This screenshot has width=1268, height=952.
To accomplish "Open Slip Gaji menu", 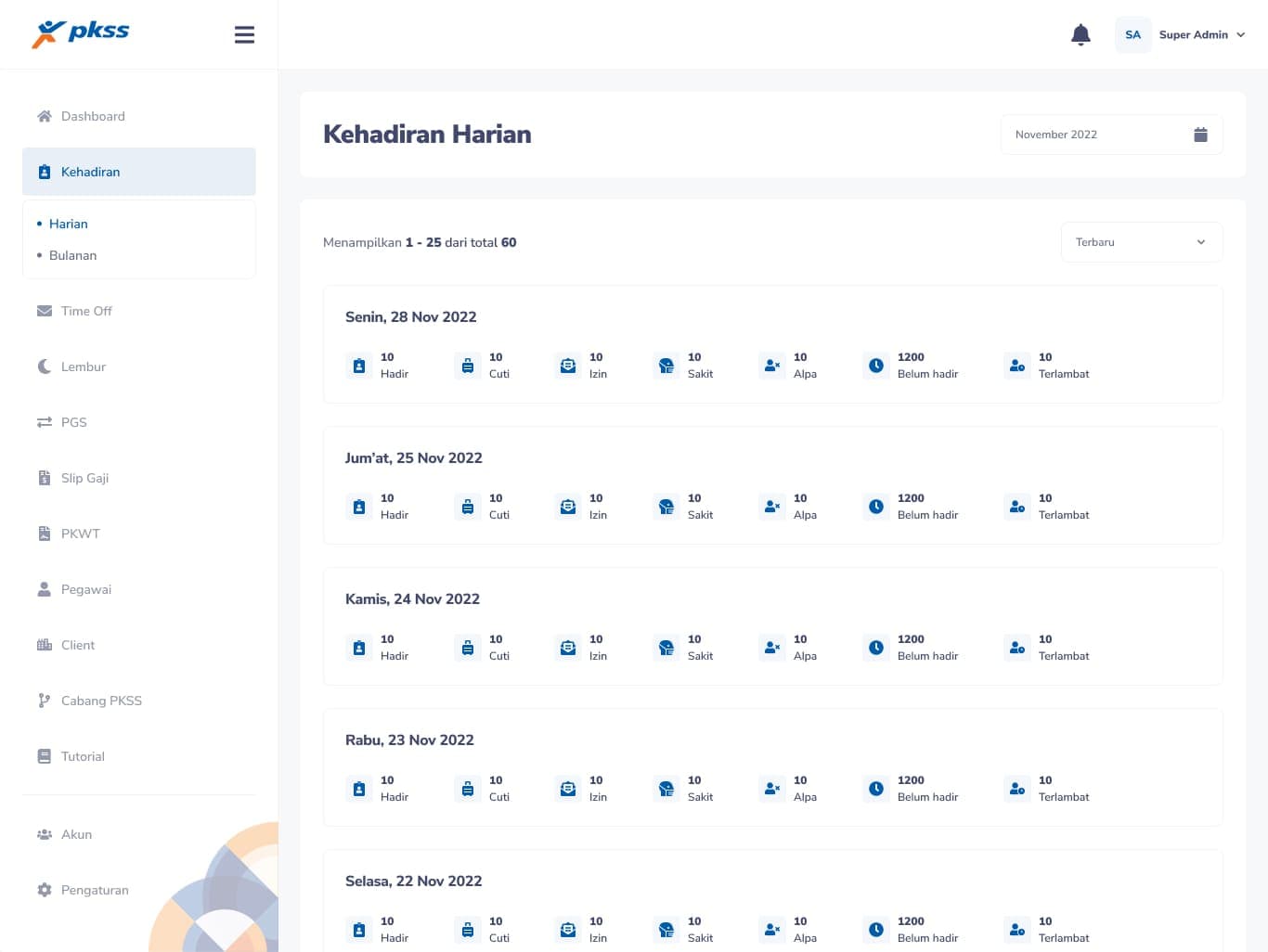I will [x=139, y=478].
